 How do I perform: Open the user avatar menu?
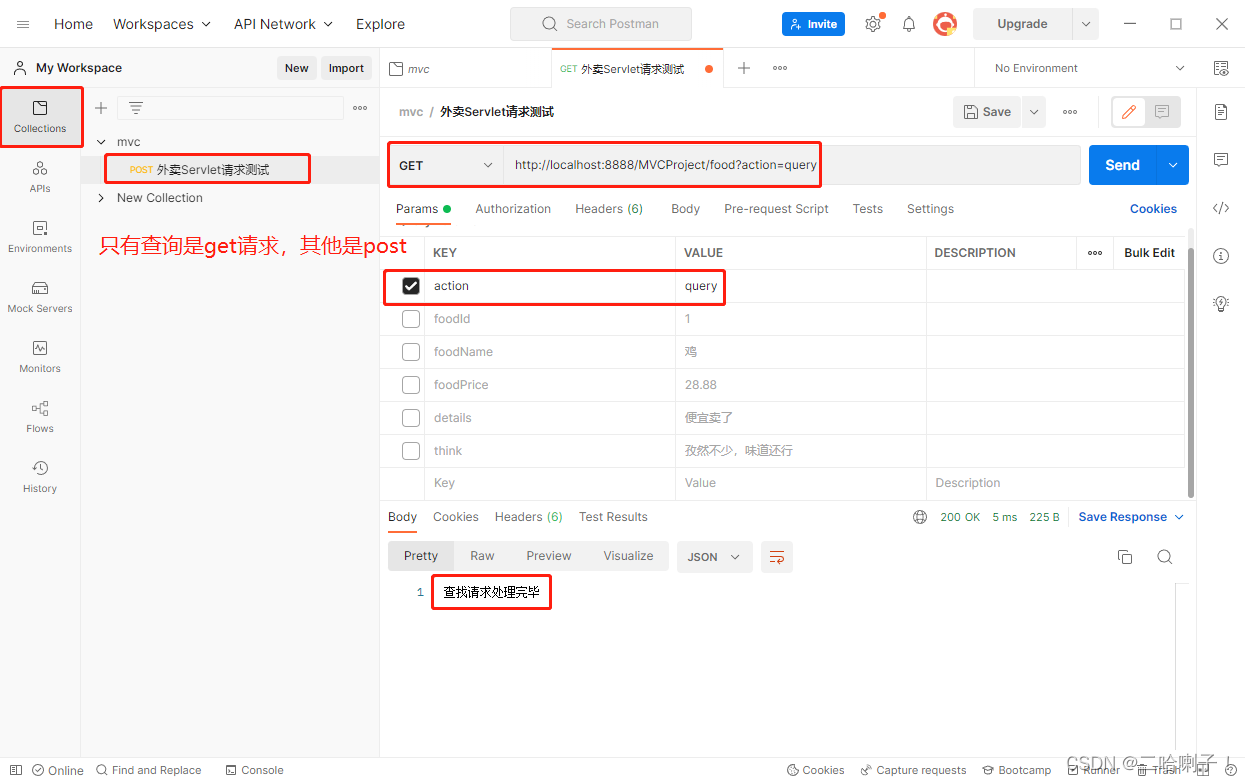click(x=945, y=24)
